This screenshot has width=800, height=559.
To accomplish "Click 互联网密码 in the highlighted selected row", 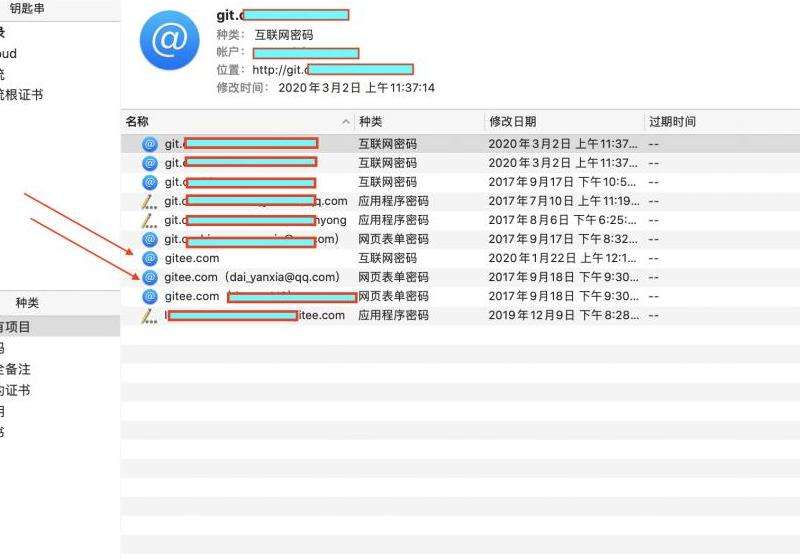I will (x=388, y=144).
